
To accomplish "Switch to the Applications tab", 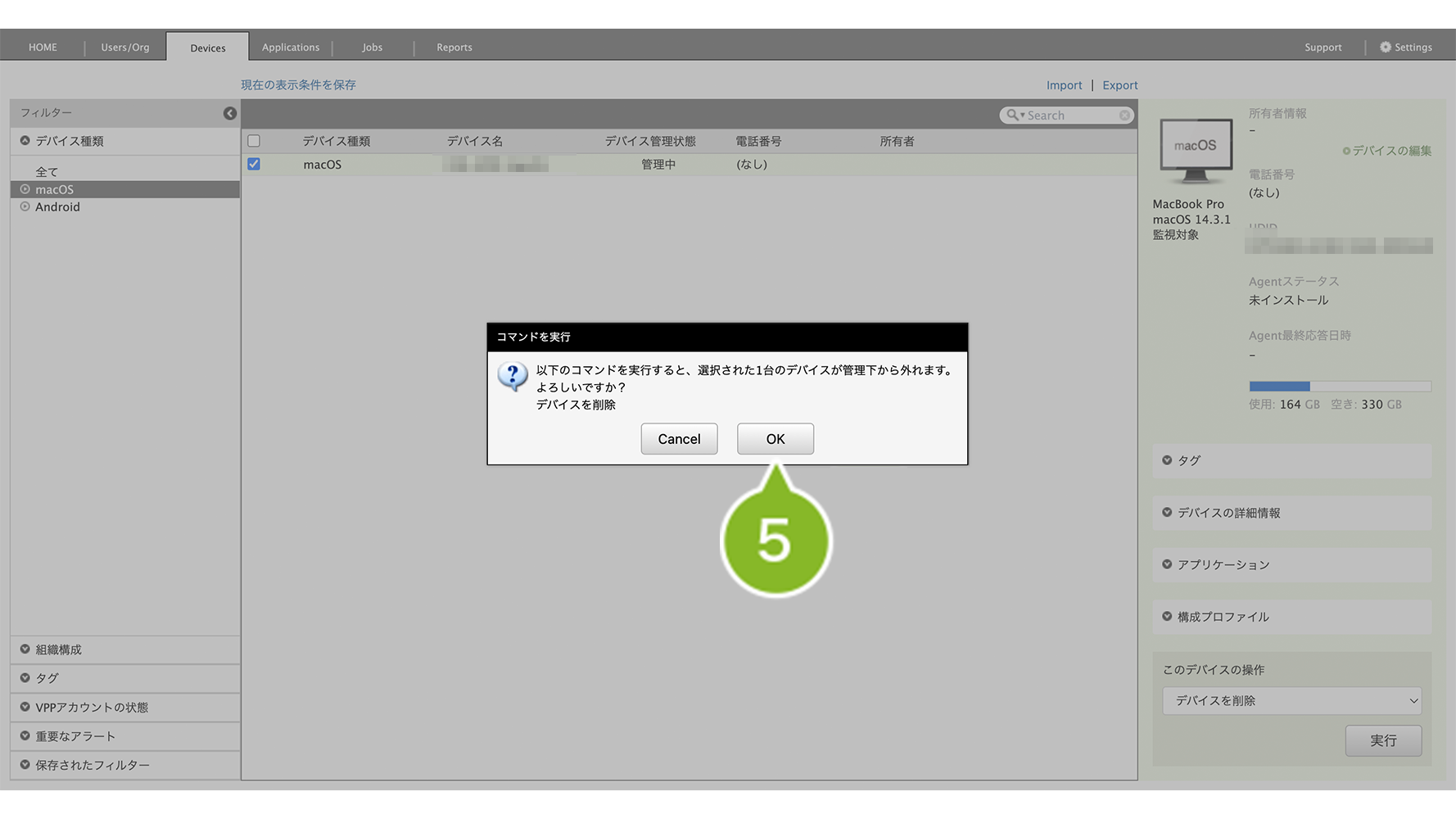I will 291,48.
